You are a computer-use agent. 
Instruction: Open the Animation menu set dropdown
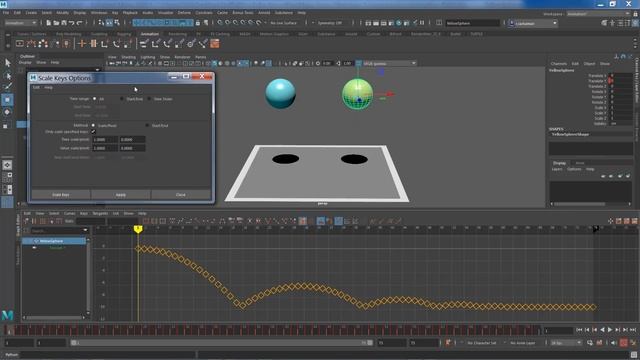pos(20,23)
